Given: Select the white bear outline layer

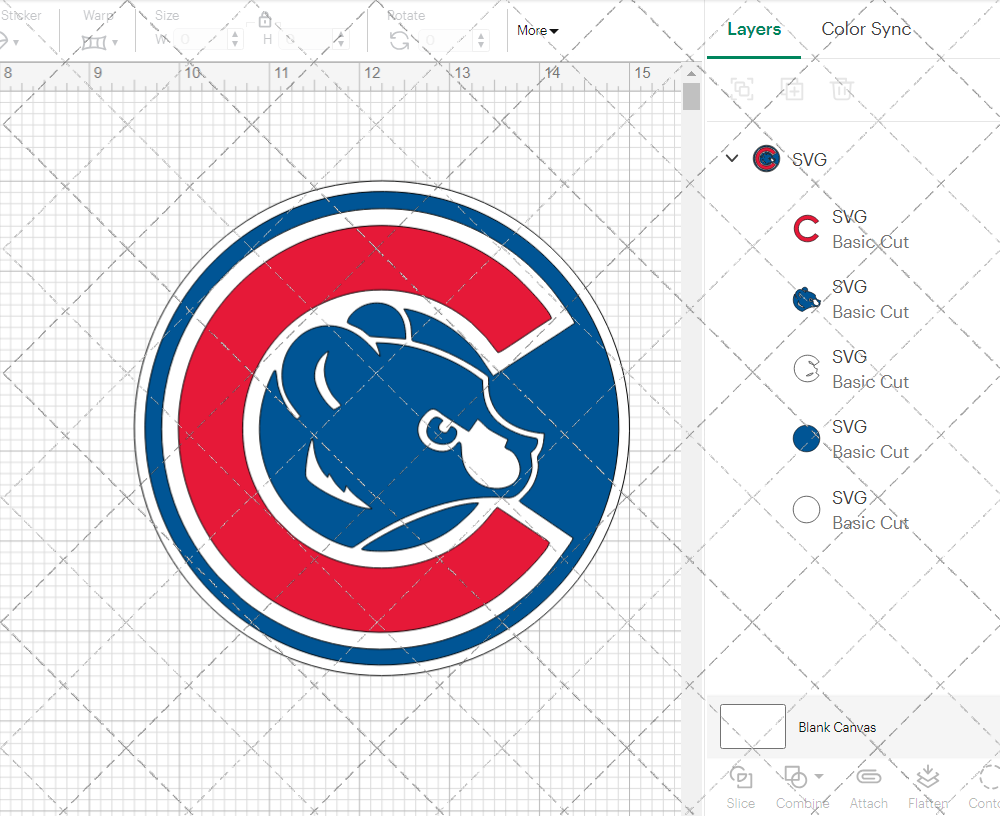Looking at the screenshot, I should point(851,369).
